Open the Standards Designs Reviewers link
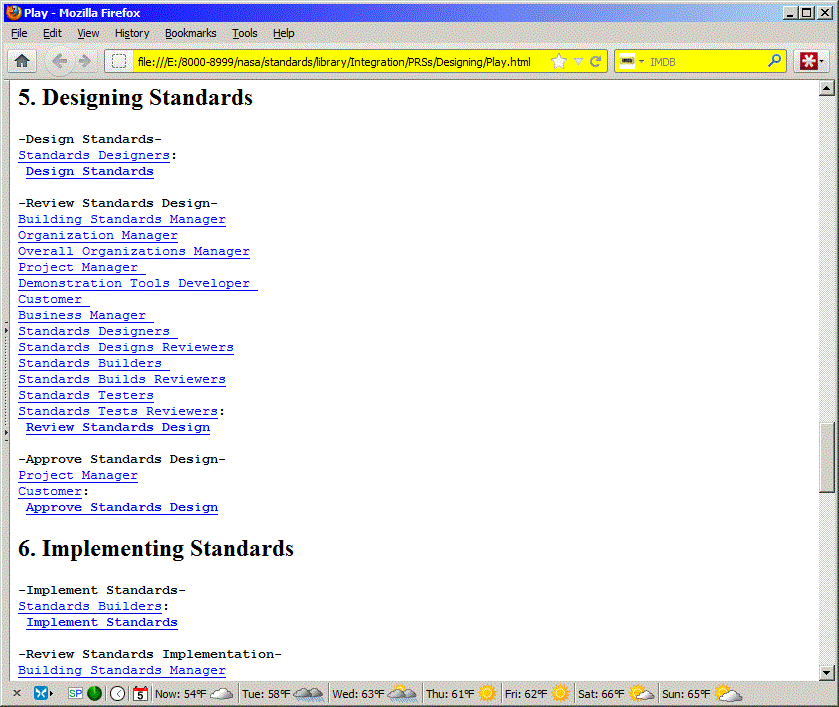The height and width of the screenshot is (707, 839). click(126, 347)
